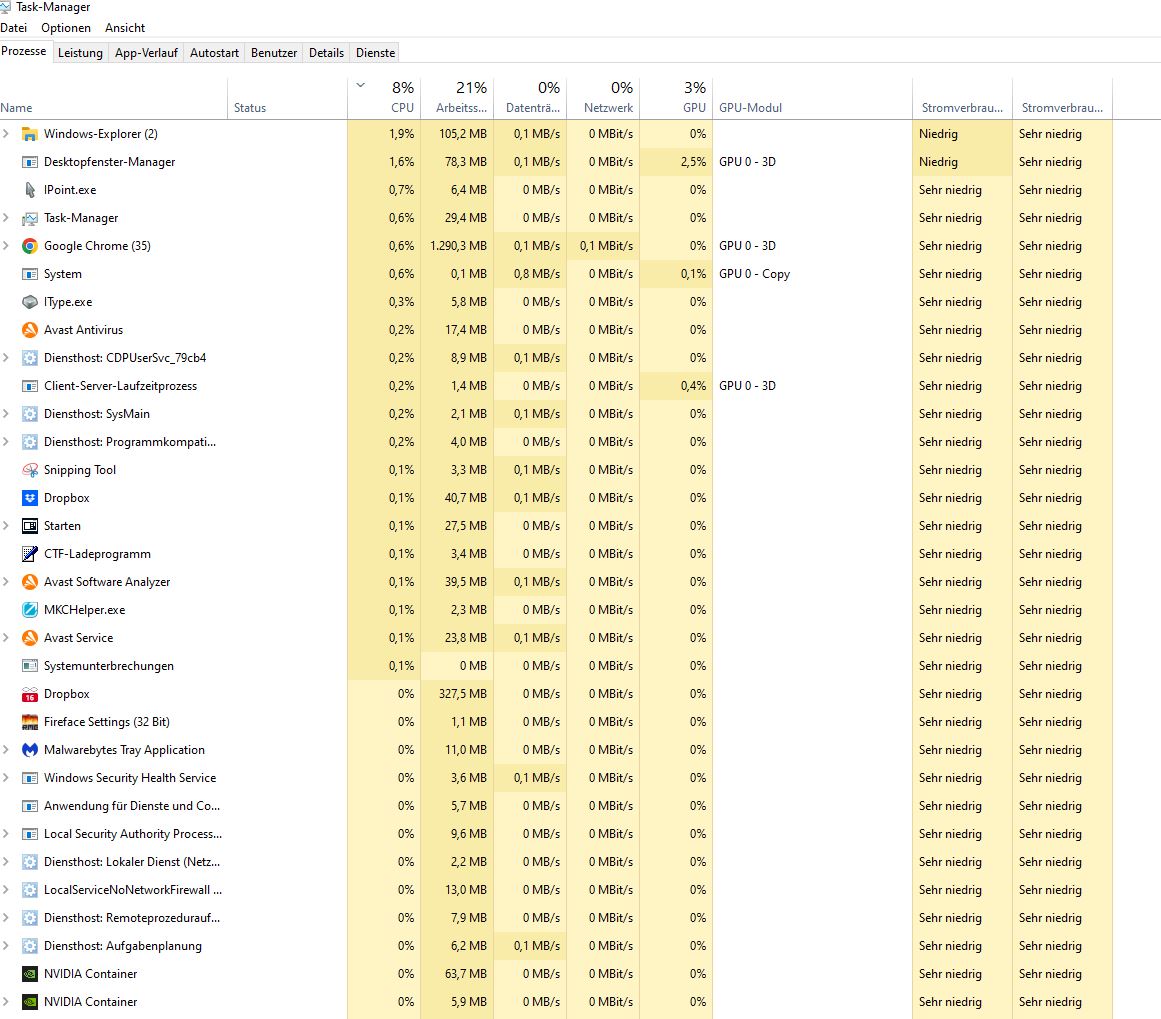Image resolution: width=1161 pixels, height=1019 pixels.
Task: Switch to the App-Verlauf tab
Action: point(146,53)
